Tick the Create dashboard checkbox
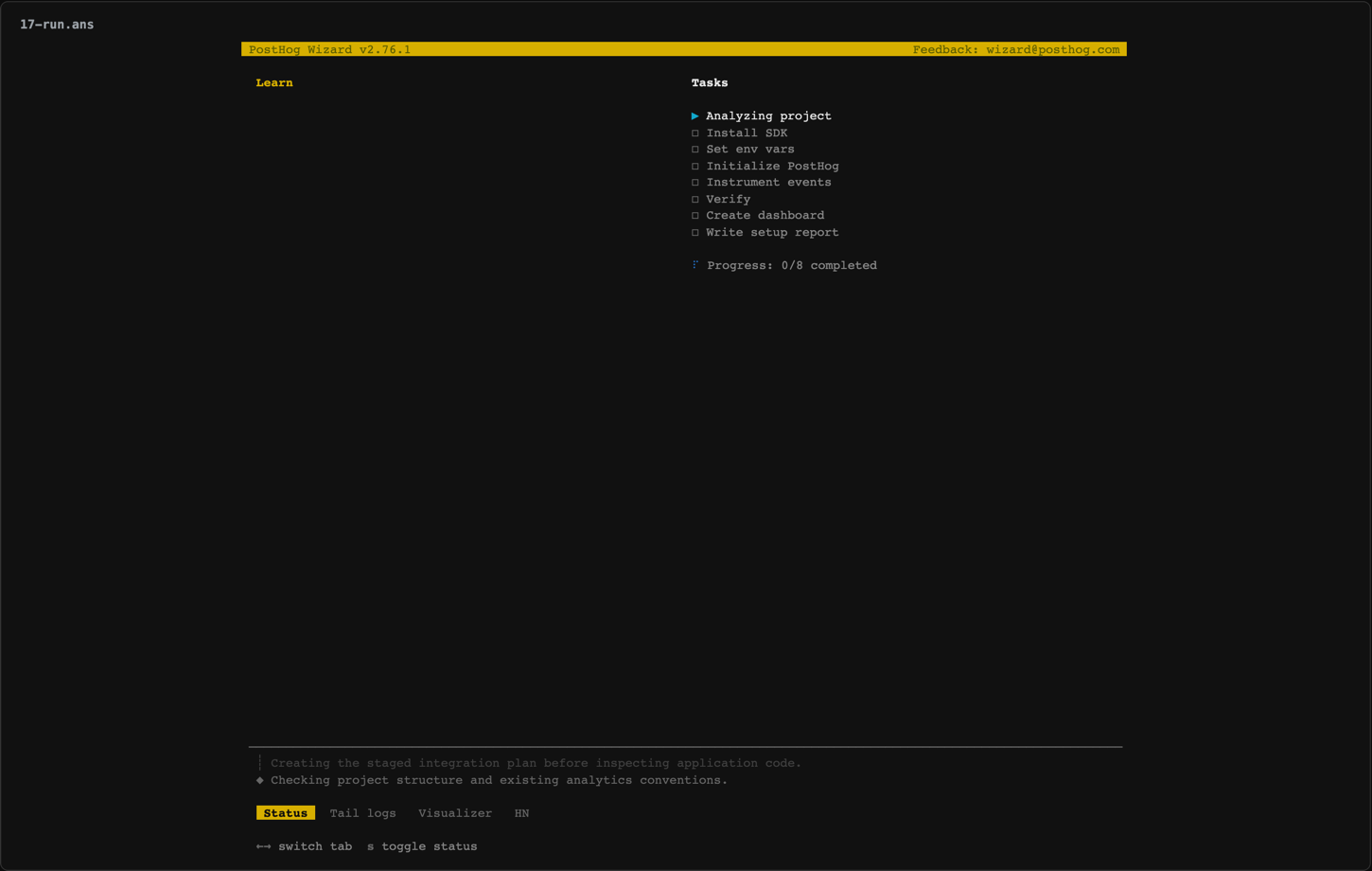 (695, 216)
